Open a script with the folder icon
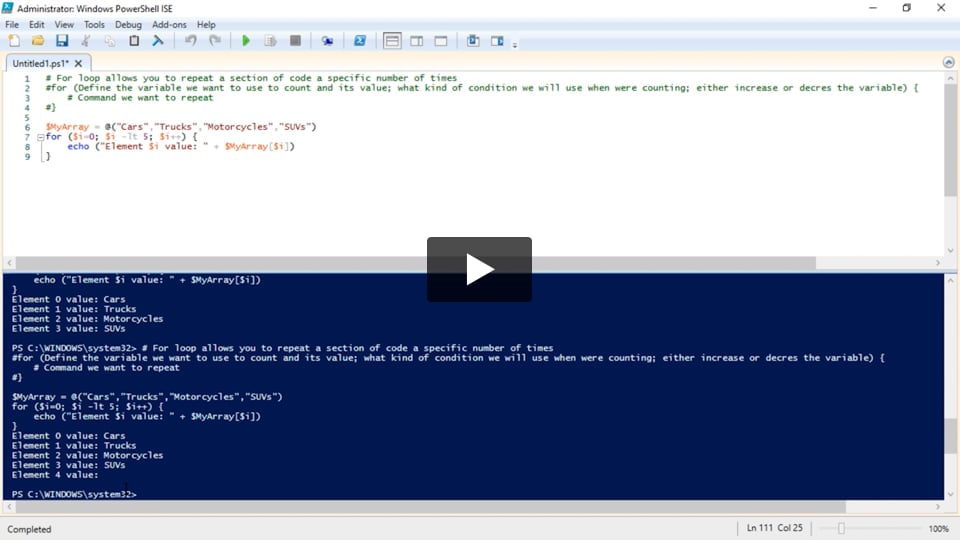Image resolution: width=960 pixels, height=540 pixels. pyautogui.click(x=38, y=41)
